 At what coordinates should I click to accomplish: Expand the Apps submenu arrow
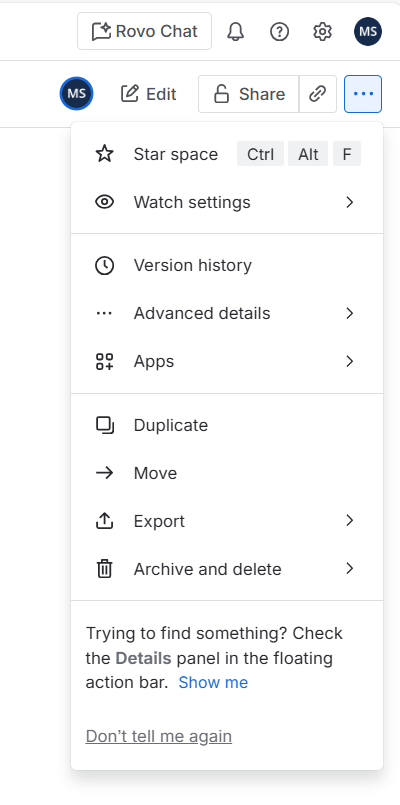coord(350,361)
